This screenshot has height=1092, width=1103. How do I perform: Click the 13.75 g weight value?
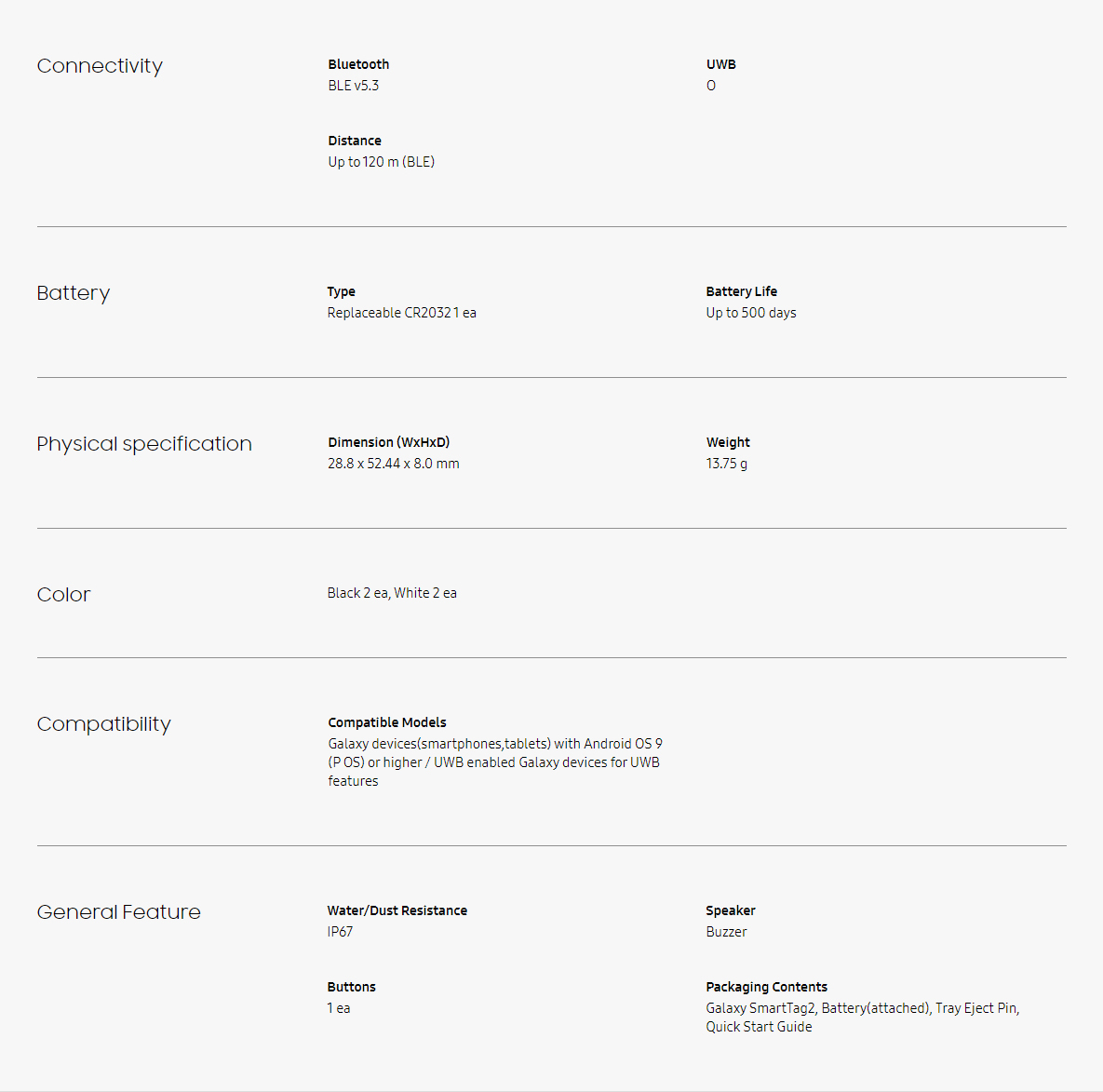727,464
